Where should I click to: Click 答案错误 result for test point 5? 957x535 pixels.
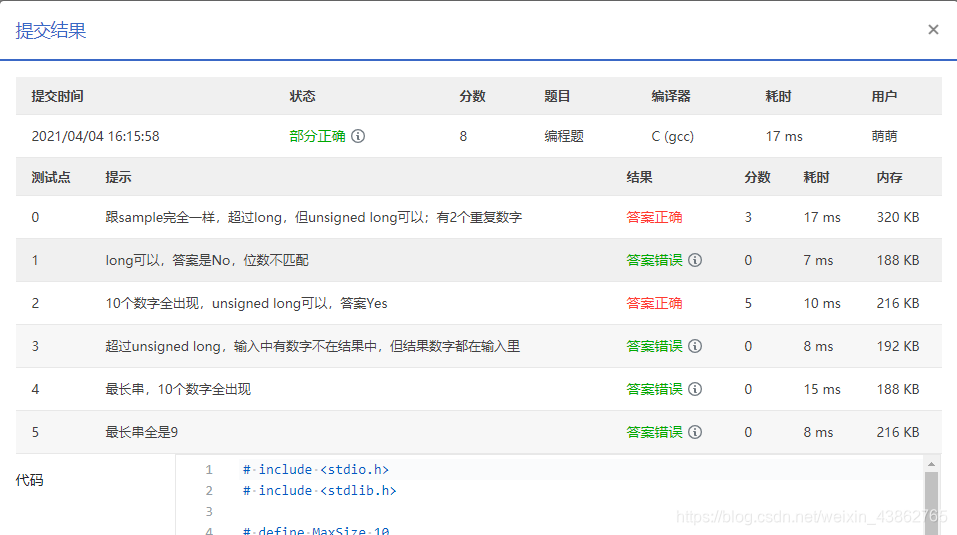click(x=654, y=432)
